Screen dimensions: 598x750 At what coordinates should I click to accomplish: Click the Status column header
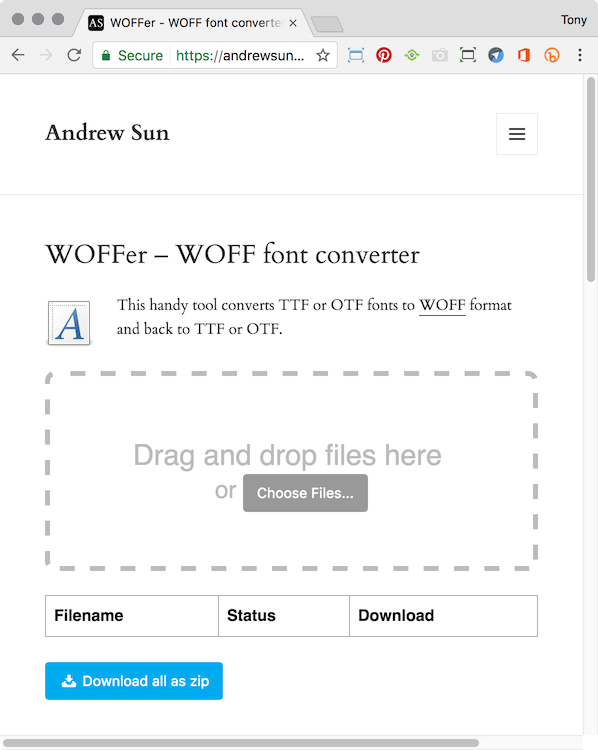(x=284, y=616)
